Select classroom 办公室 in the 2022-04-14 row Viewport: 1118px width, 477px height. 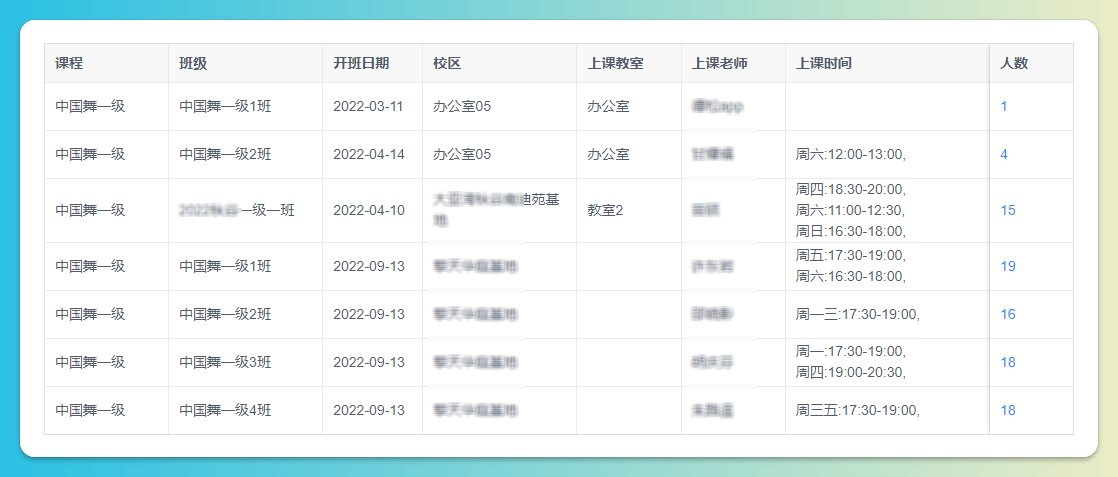[x=608, y=155]
